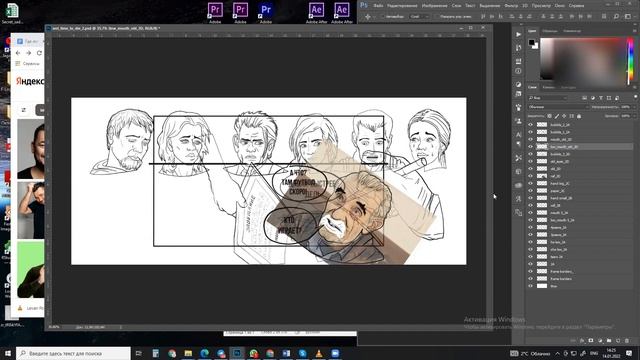Open the Excel file on desktop
This screenshot has height=360, width=640.
tap(12, 12)
